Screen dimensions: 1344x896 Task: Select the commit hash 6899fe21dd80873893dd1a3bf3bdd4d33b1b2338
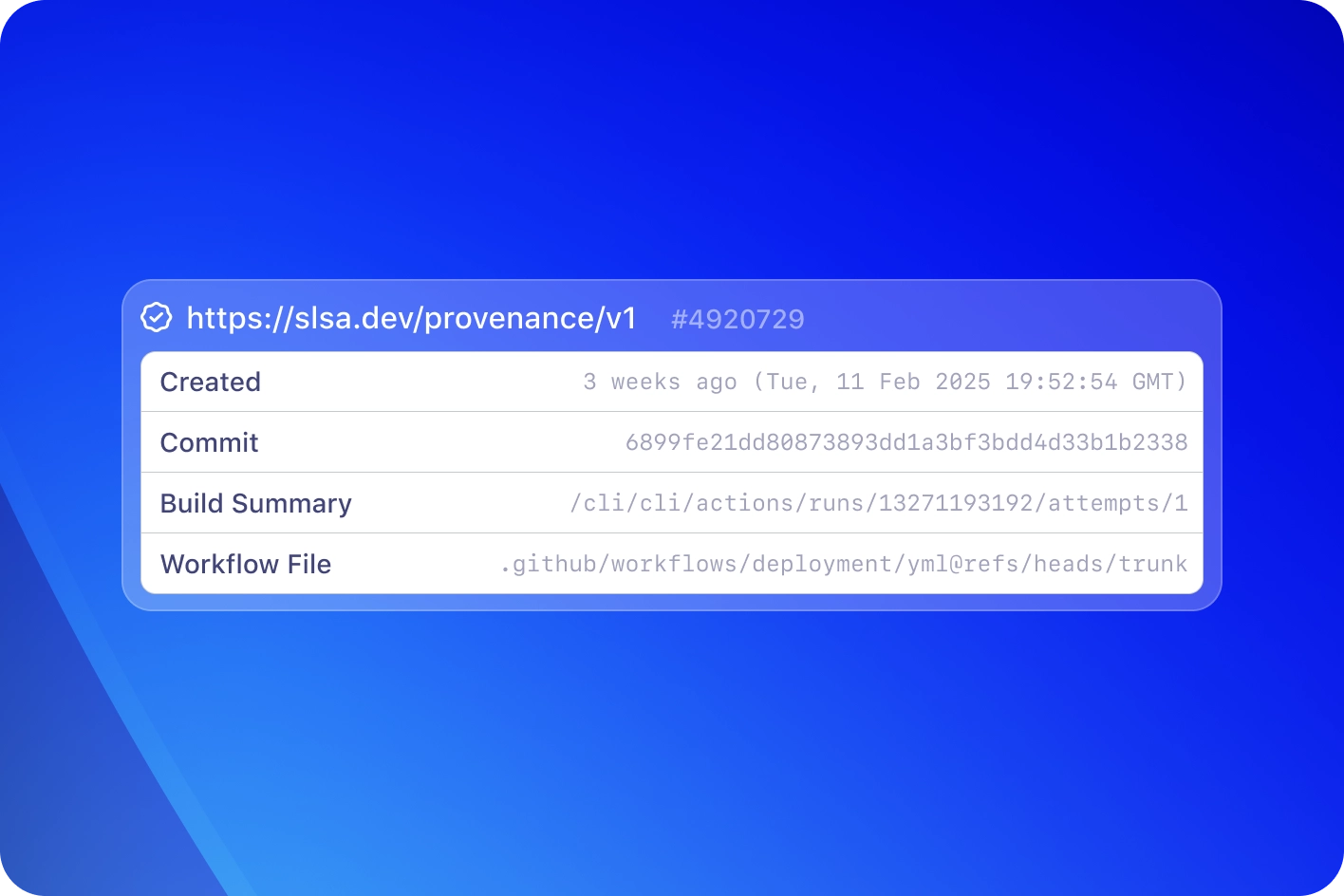tap(906, 442)
